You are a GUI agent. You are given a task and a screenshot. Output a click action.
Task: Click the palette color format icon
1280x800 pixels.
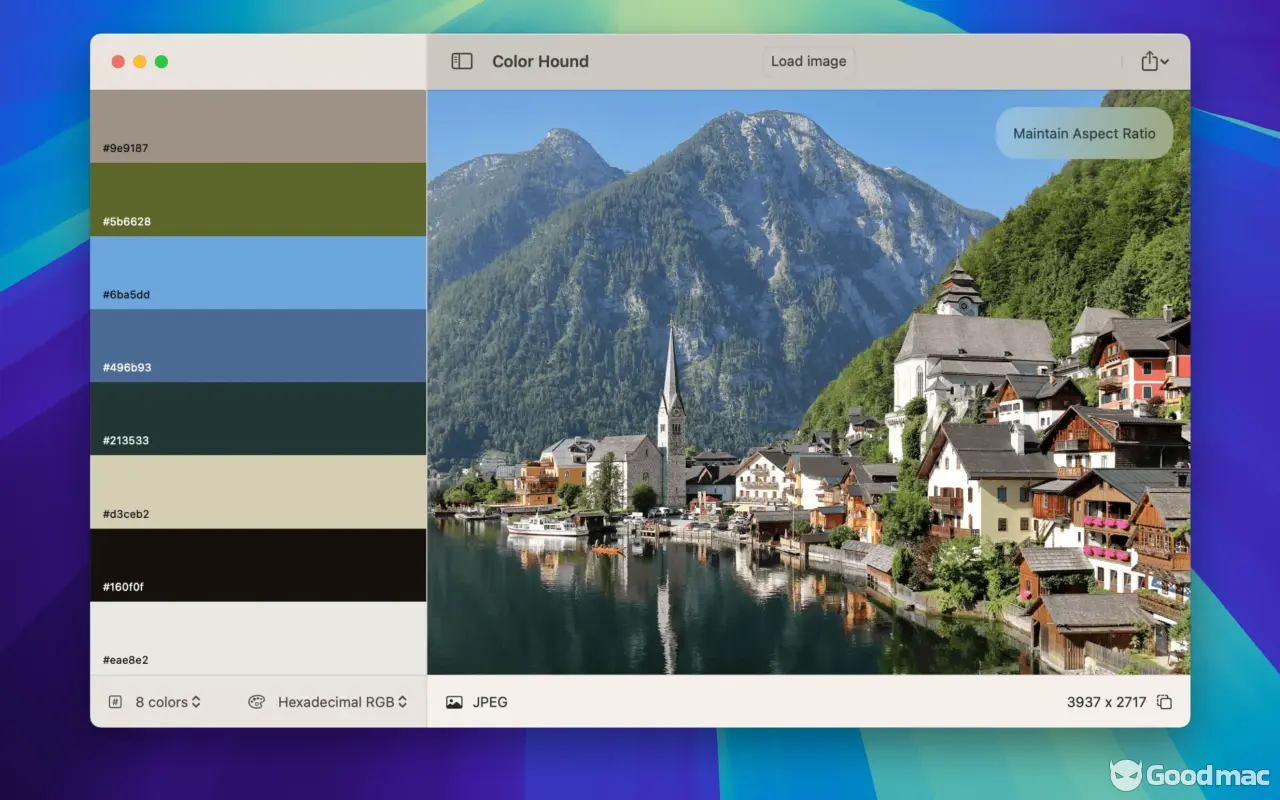(257, 702)
